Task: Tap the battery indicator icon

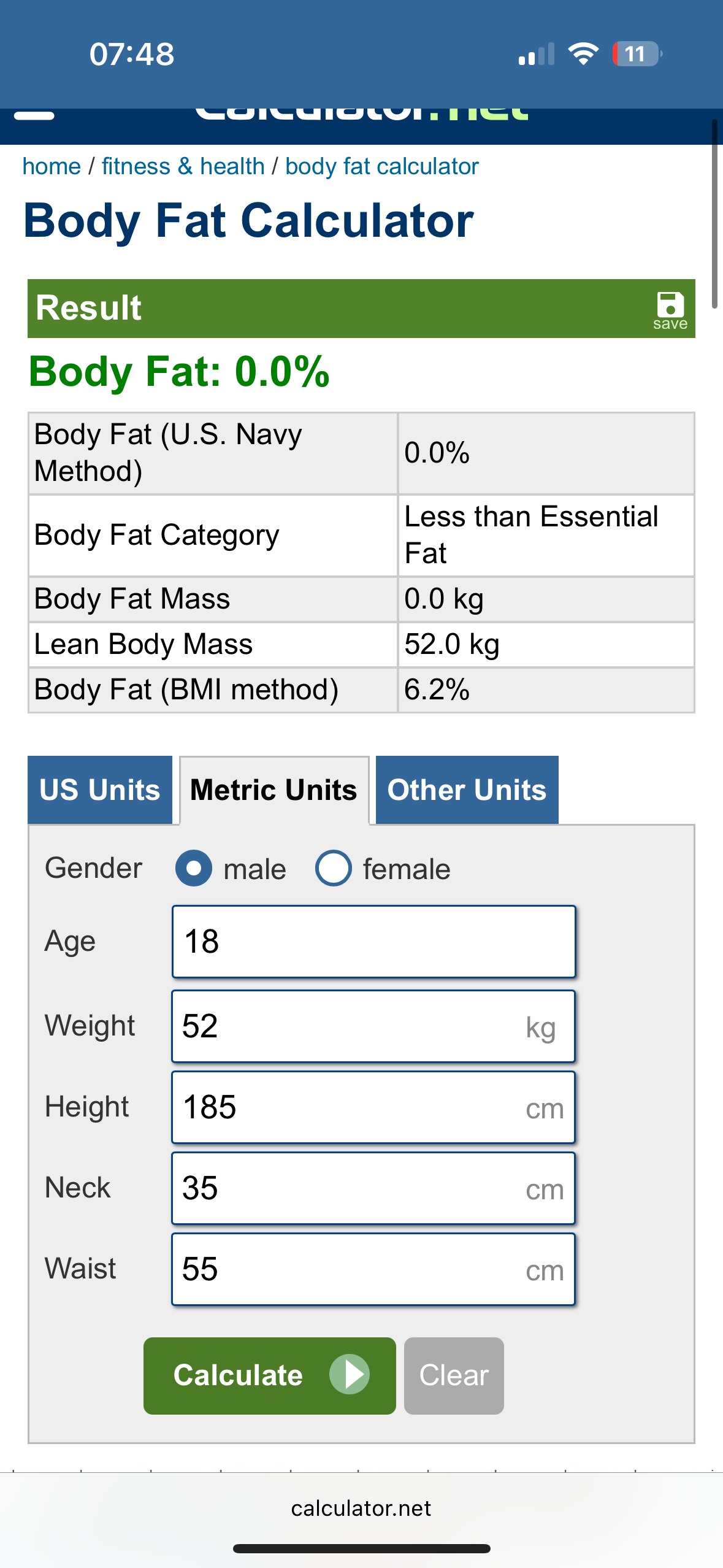Action: click(x=637, y=54)
